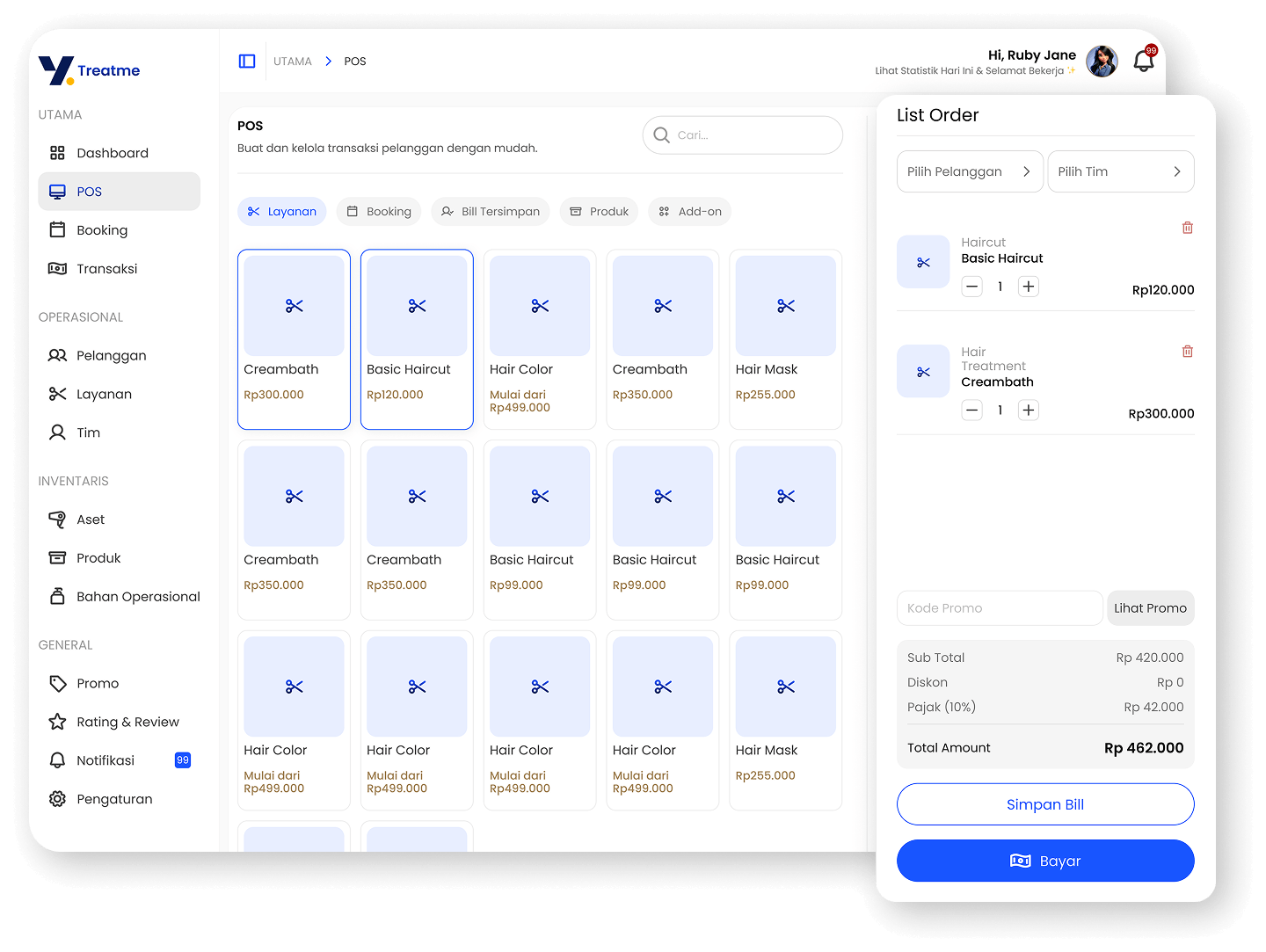Image resolution: width=1266 pixels, height=952 pixels.
Task: Click the OPERASIONAL section label
Action: [x=81, y=317]
